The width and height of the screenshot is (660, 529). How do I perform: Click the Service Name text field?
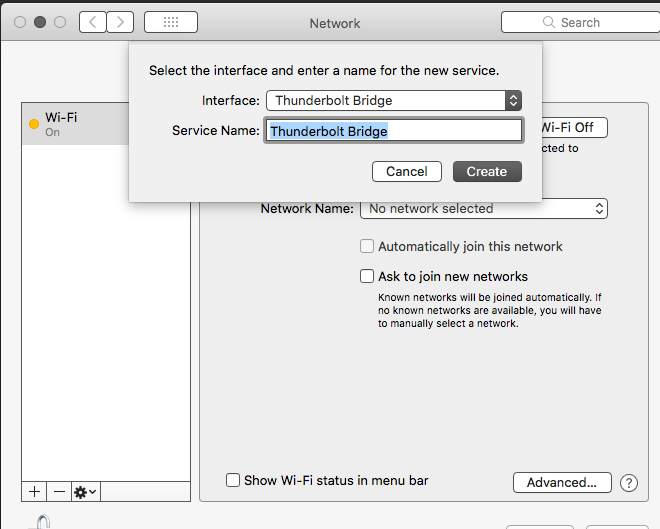394,131
